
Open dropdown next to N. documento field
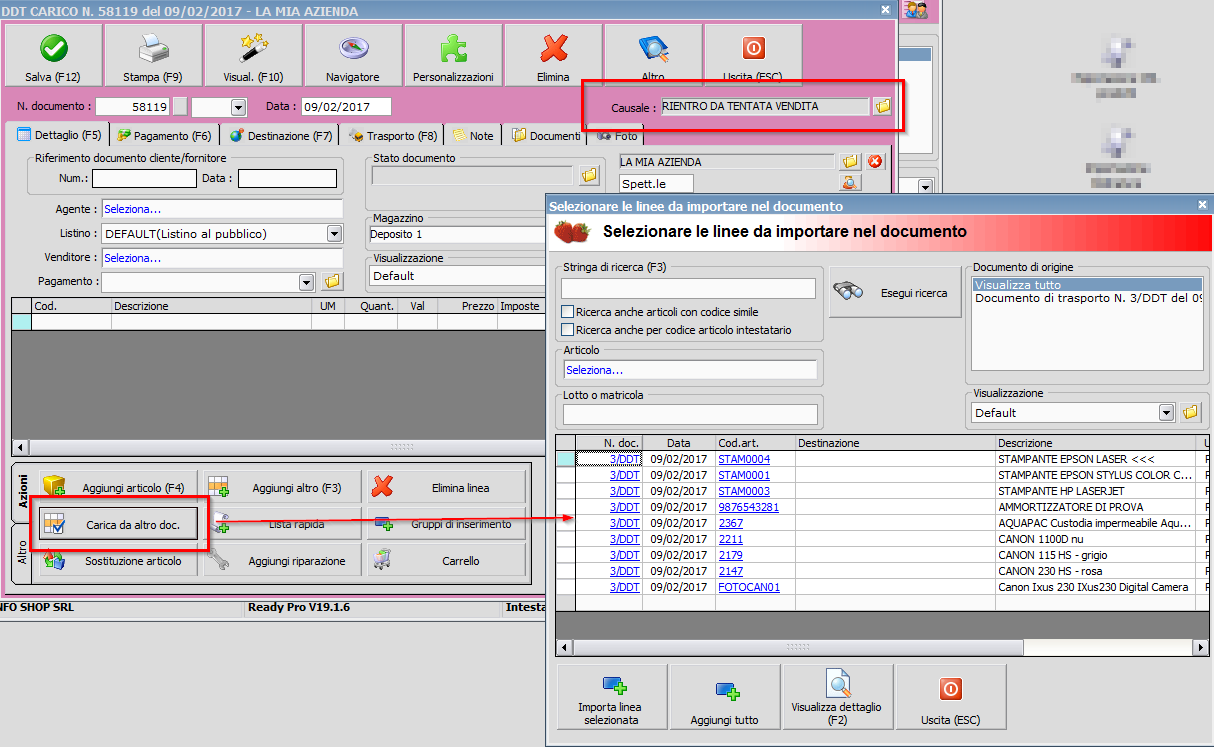tap(238, 107)
